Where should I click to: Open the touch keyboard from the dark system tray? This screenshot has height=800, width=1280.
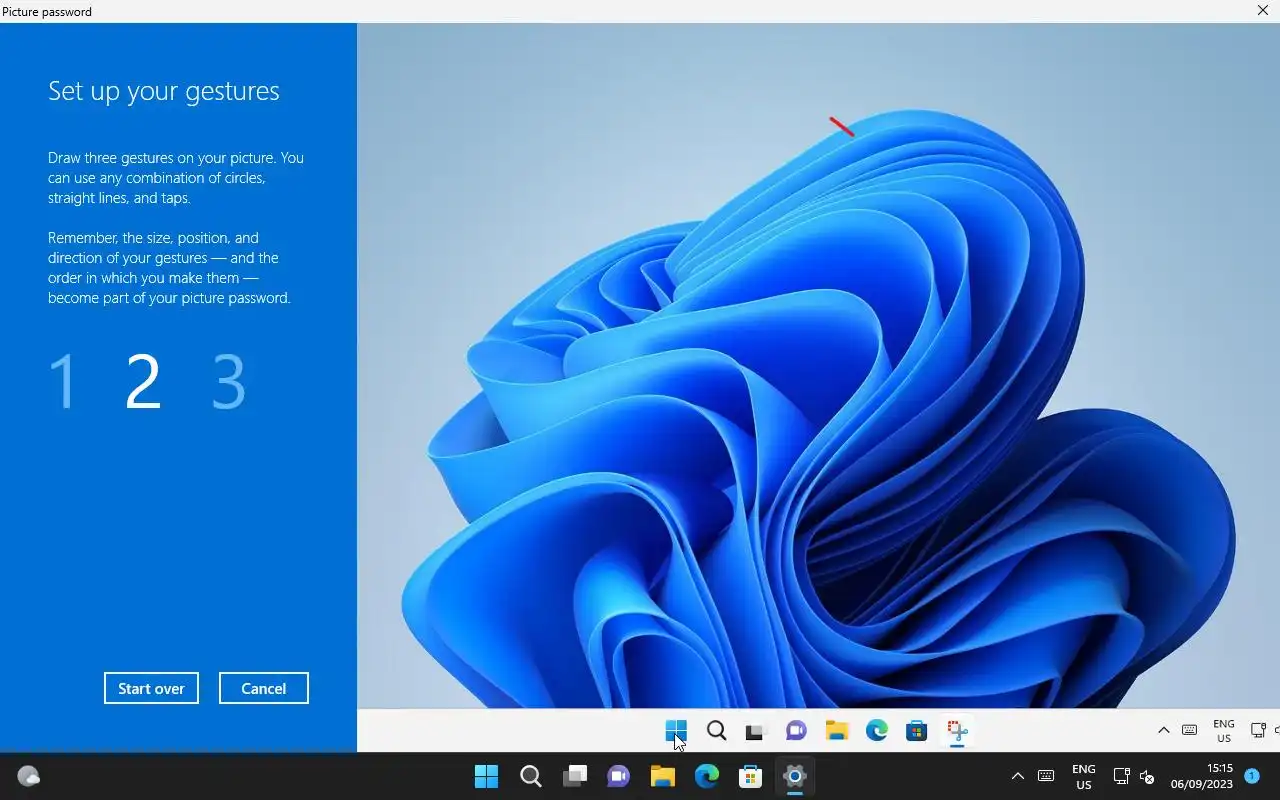coord(1046,776)
